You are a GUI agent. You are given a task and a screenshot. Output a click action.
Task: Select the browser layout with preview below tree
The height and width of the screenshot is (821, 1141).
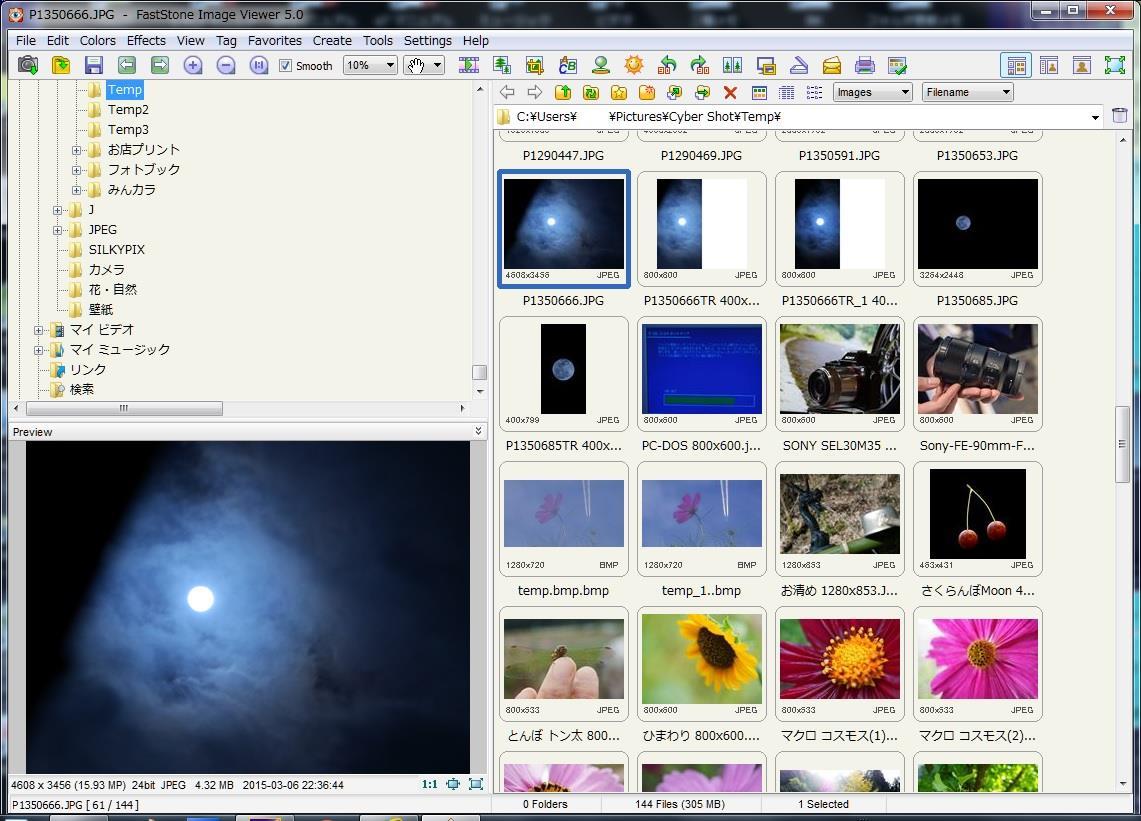1017,66
